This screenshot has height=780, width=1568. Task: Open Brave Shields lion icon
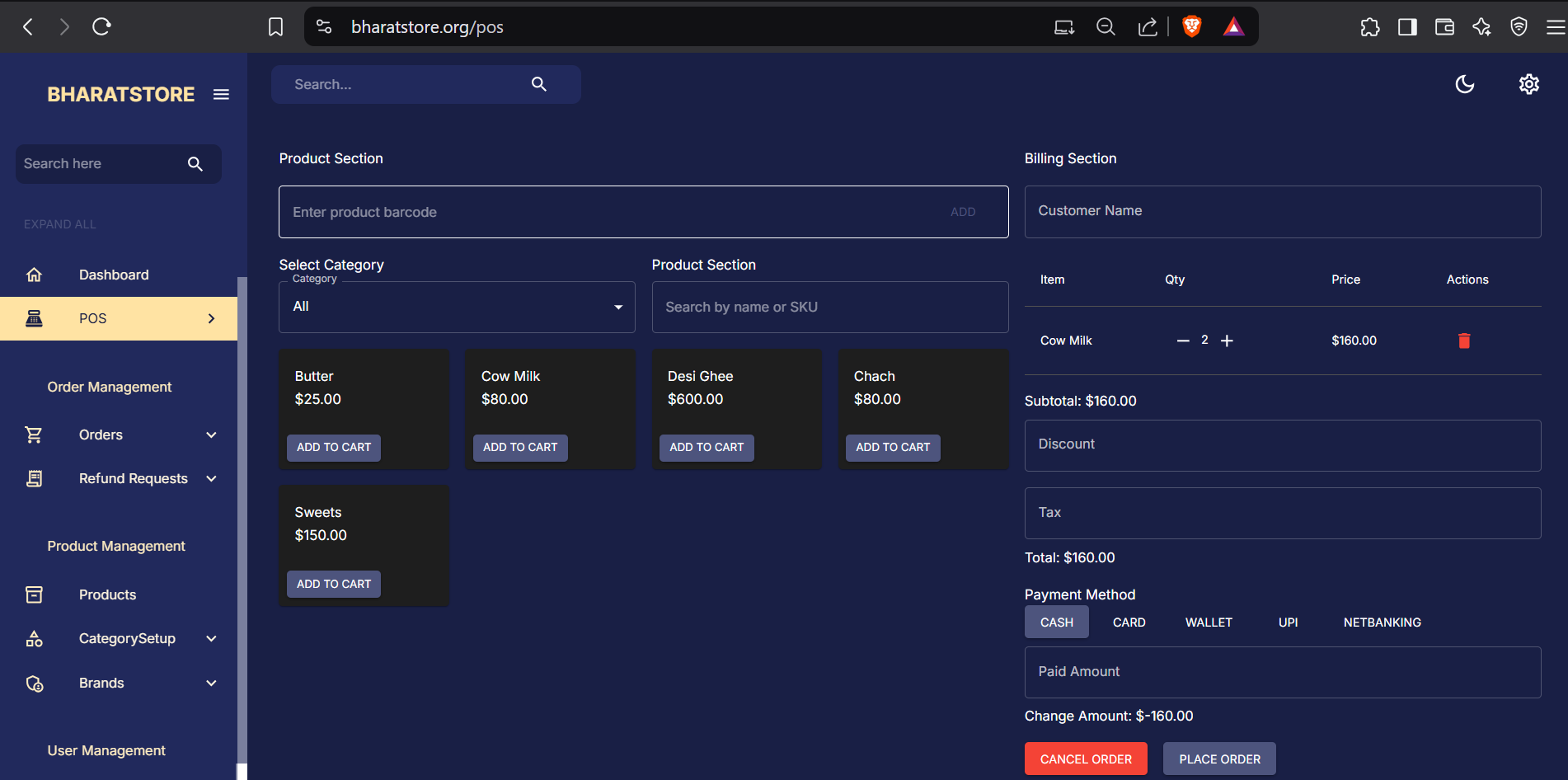(x=1191, y=26)
